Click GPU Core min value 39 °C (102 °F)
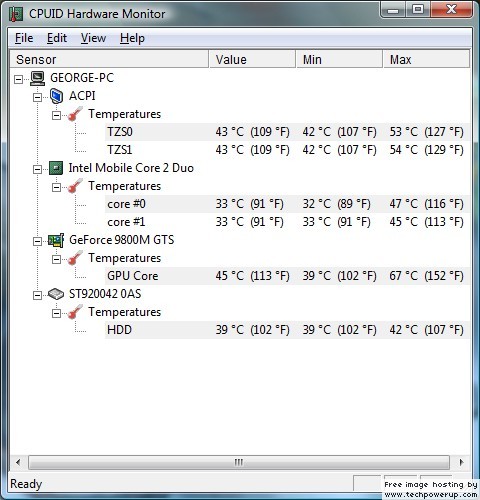The width and height of the screenshot is (480, 500). pos(339,276)
